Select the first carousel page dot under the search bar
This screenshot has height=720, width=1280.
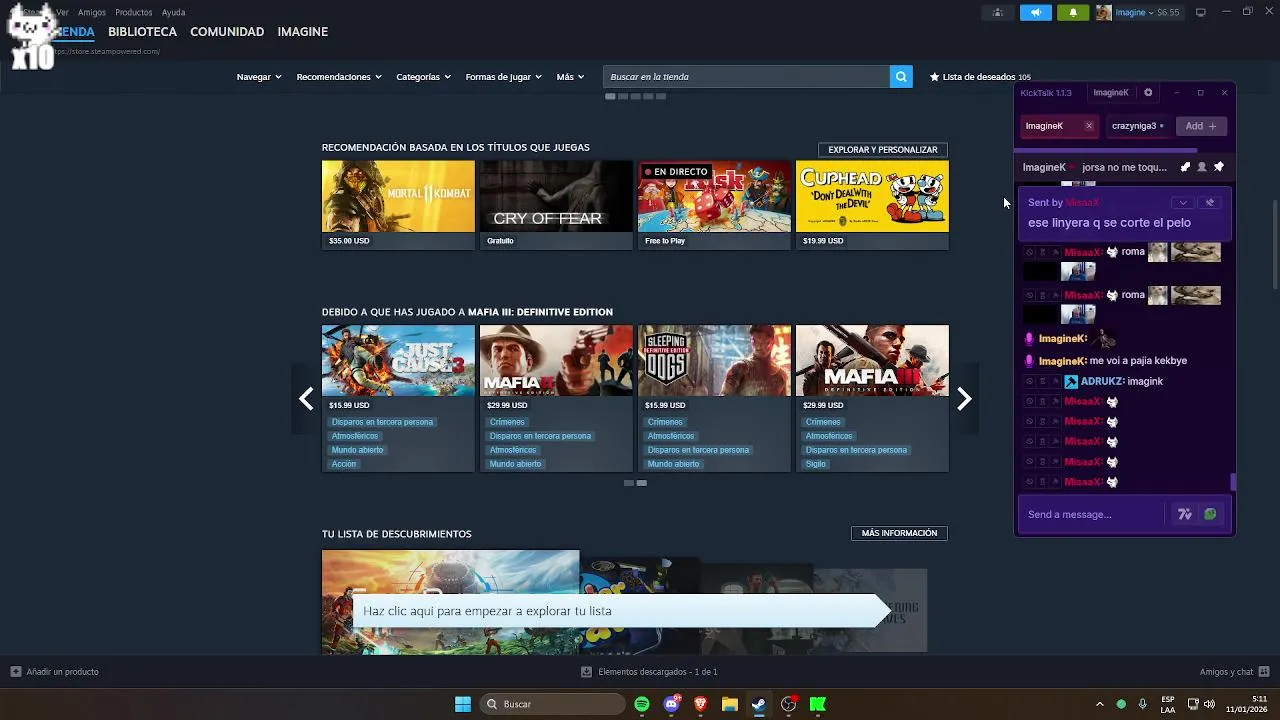point(610,96)
